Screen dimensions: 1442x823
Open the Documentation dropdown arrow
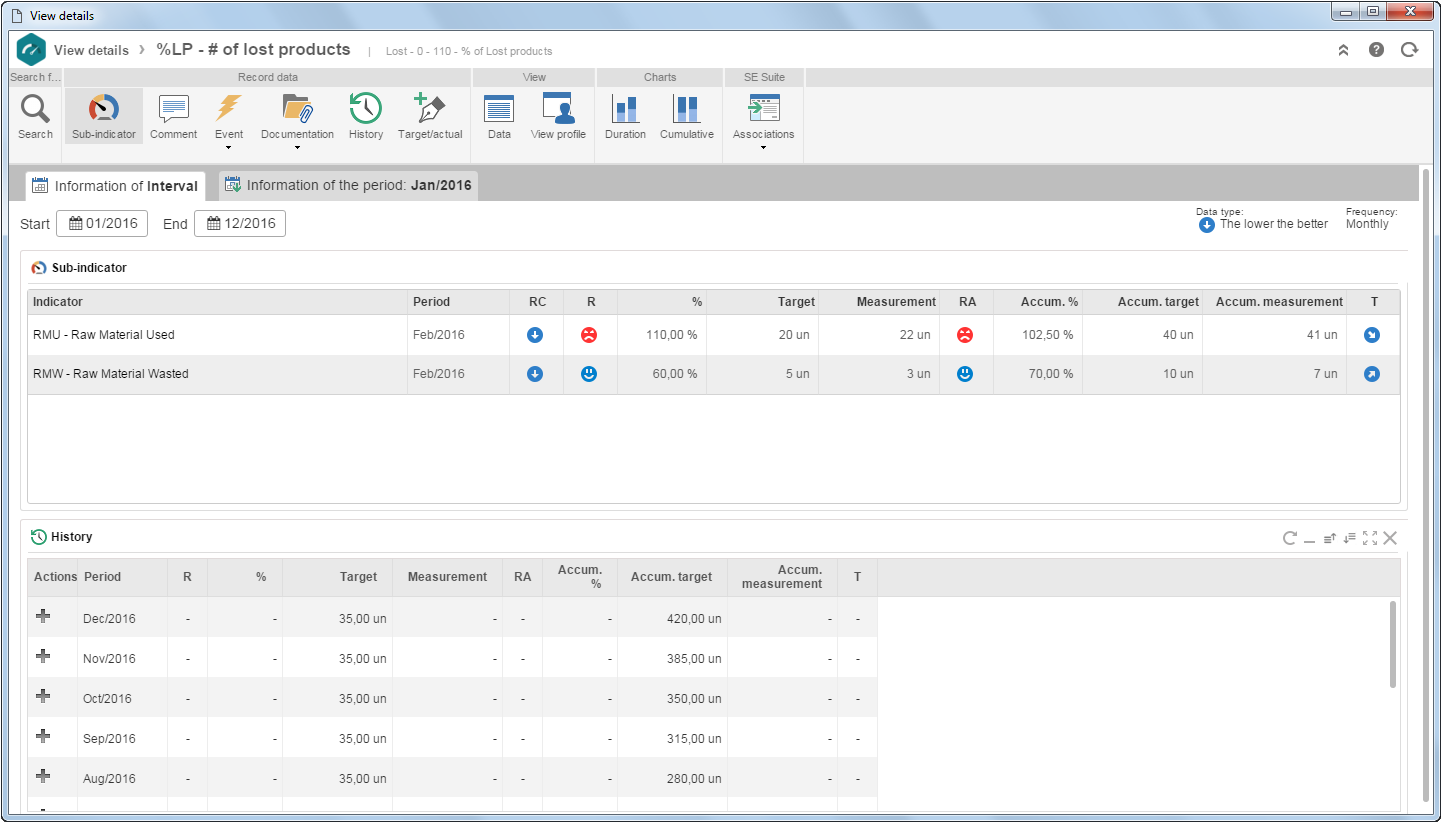[x=297, y=148]
